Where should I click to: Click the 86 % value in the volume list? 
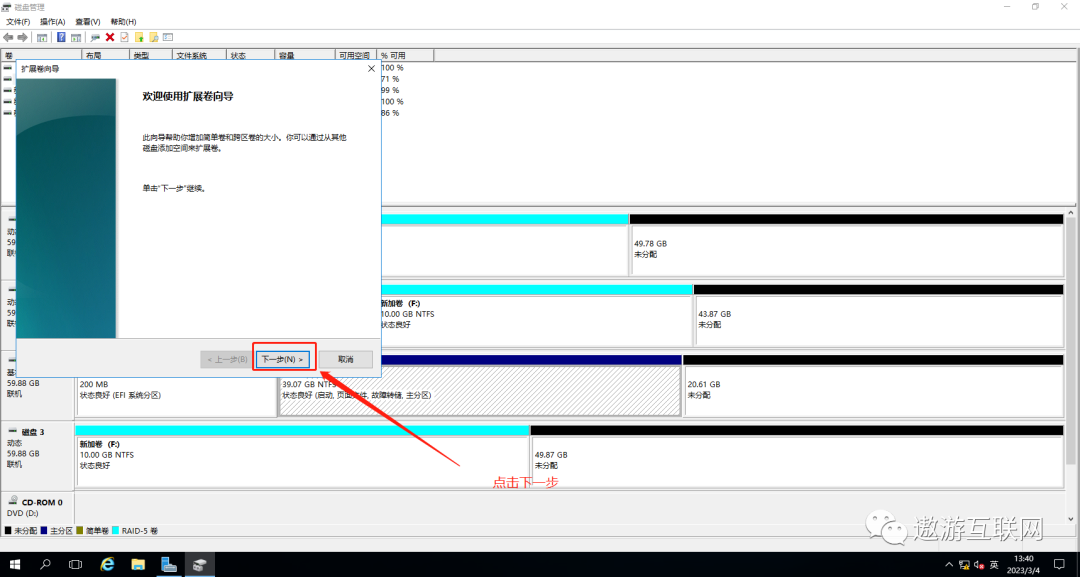click(x=391, y=113)
